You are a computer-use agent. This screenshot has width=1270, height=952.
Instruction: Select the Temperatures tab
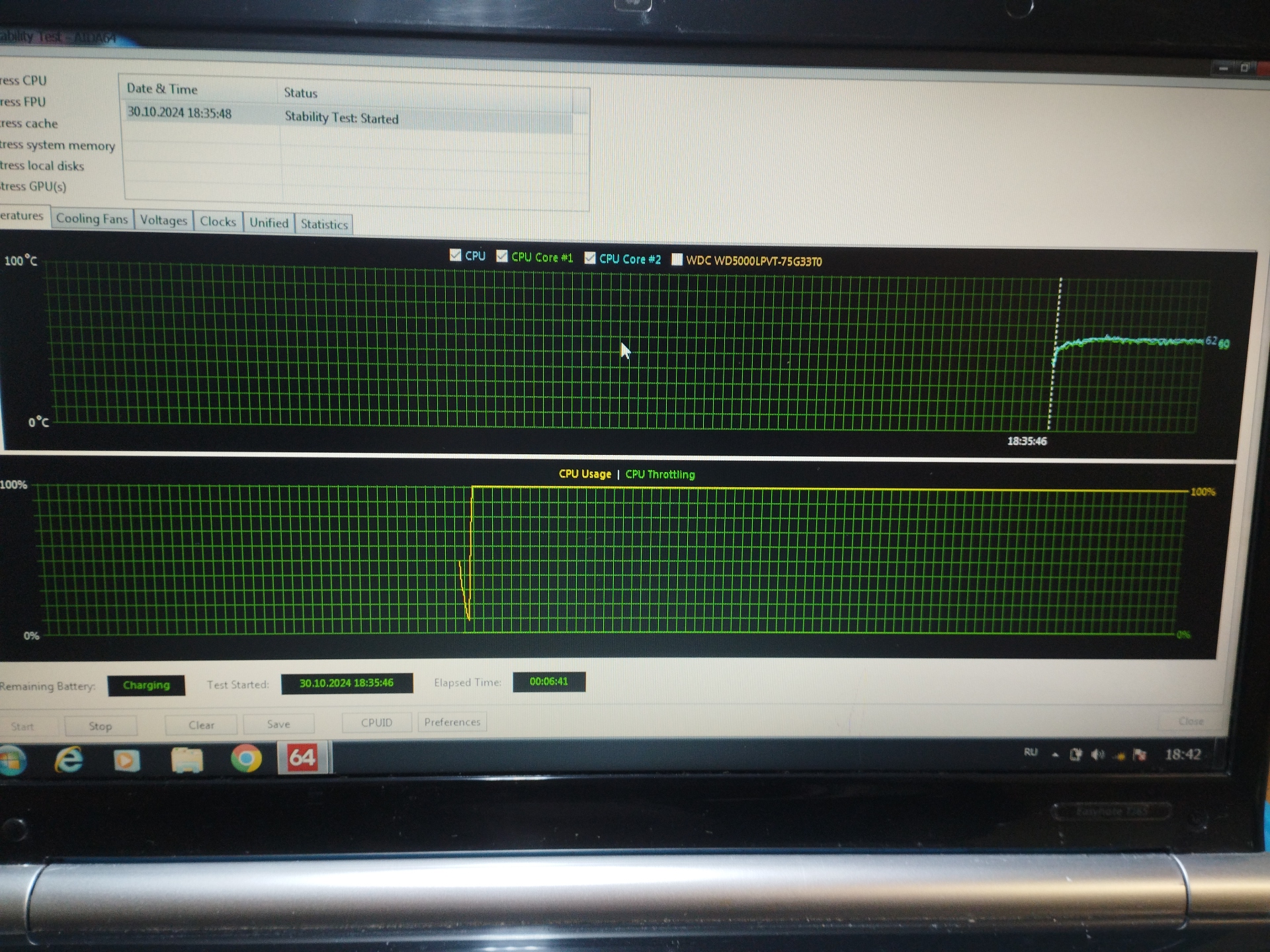[x=23, y=216]
